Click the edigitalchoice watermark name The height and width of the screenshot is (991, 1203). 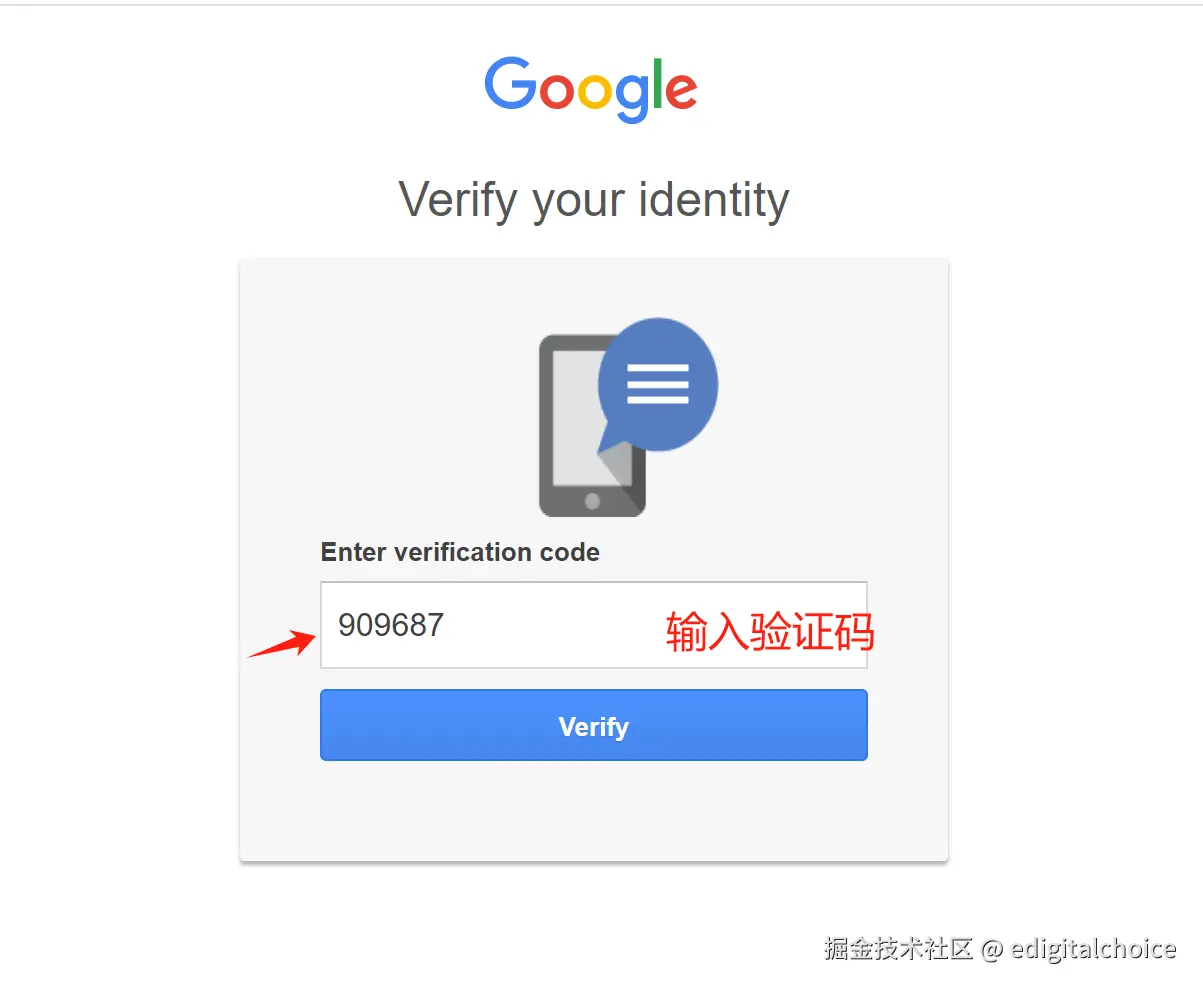(x=1094, y=948)
